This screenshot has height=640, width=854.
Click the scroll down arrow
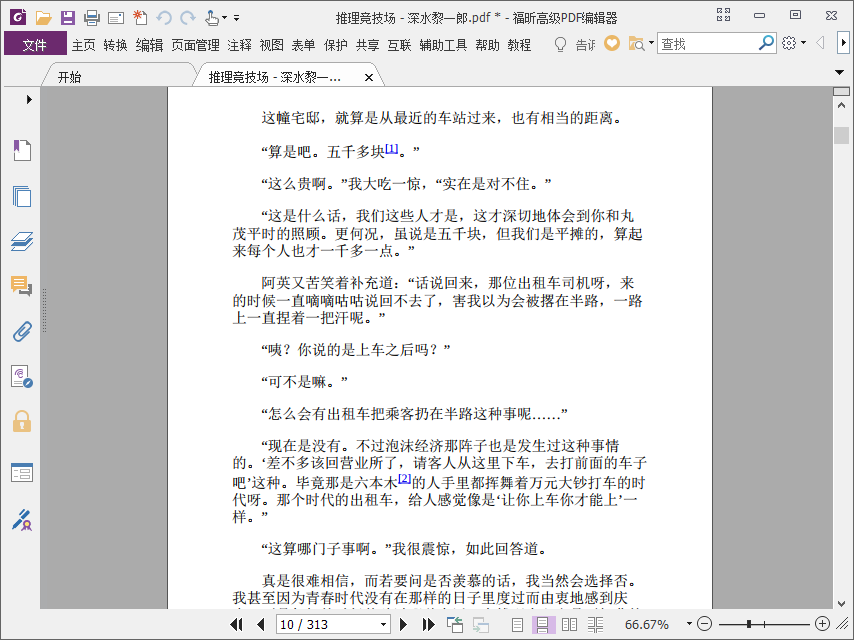tap(841, 604)
